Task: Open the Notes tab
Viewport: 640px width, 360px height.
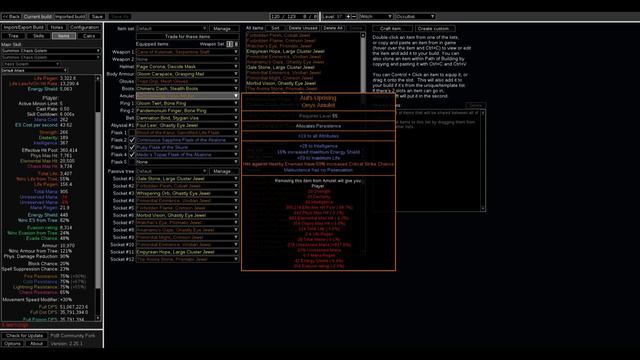Action: pos(57,27)
